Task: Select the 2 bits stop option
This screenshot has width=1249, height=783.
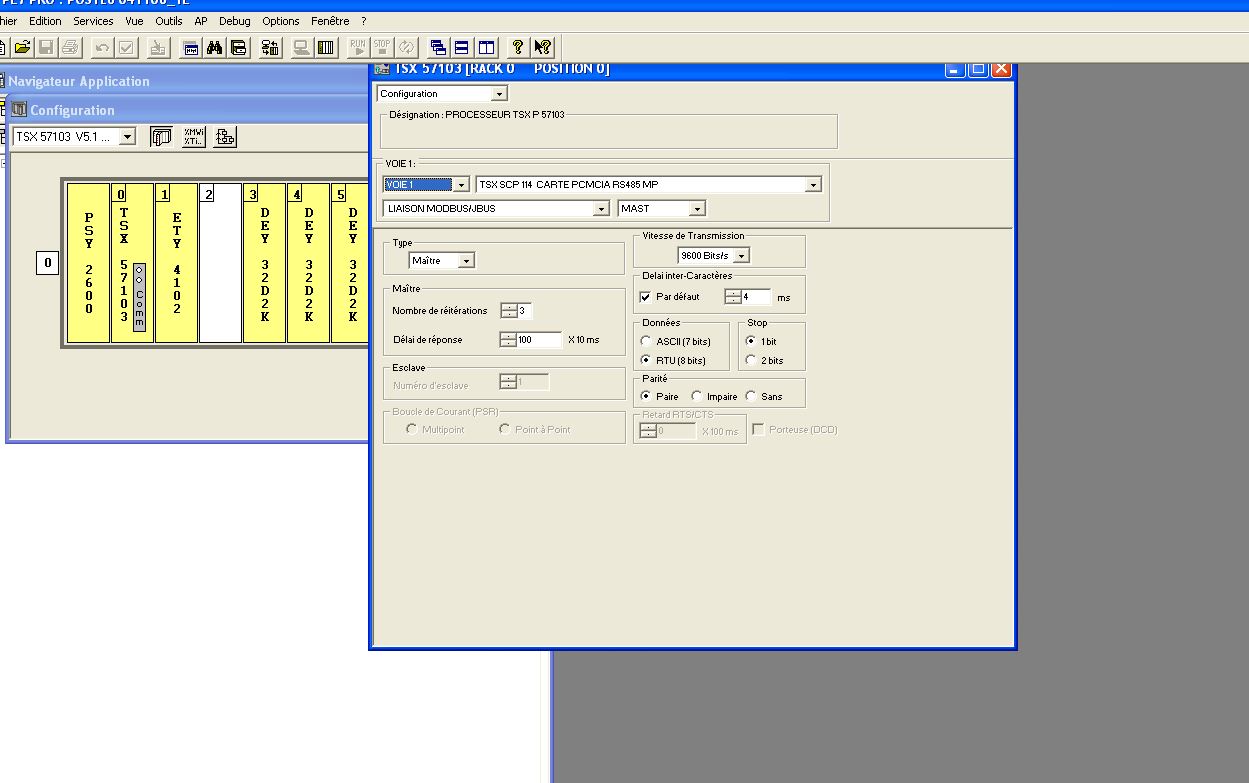Action: coord(751,360)
